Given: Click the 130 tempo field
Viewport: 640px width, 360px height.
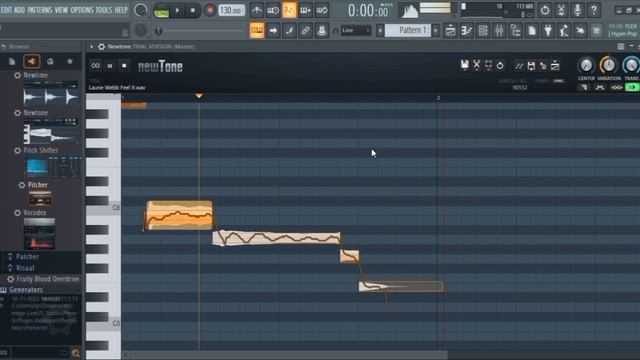Looking at the screenshot, I should click(231, 10).
